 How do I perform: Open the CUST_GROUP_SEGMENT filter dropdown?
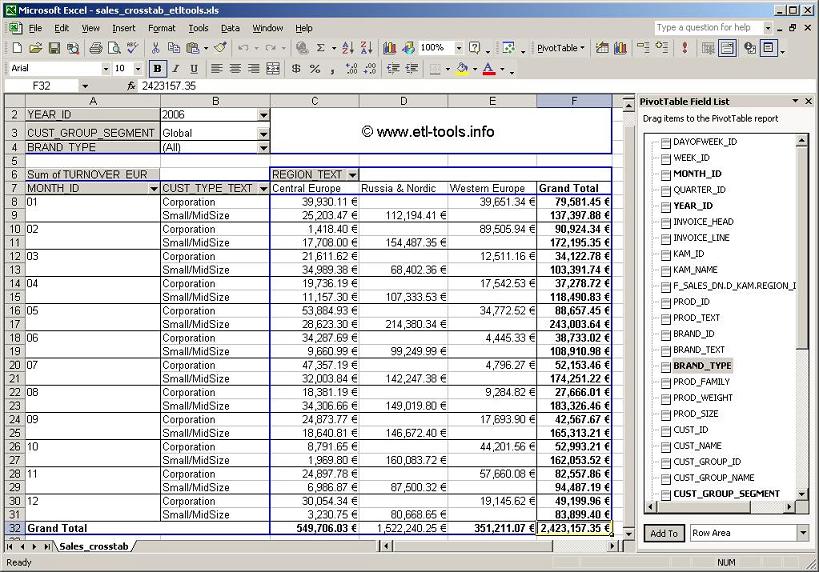click(x=263, y=134)
